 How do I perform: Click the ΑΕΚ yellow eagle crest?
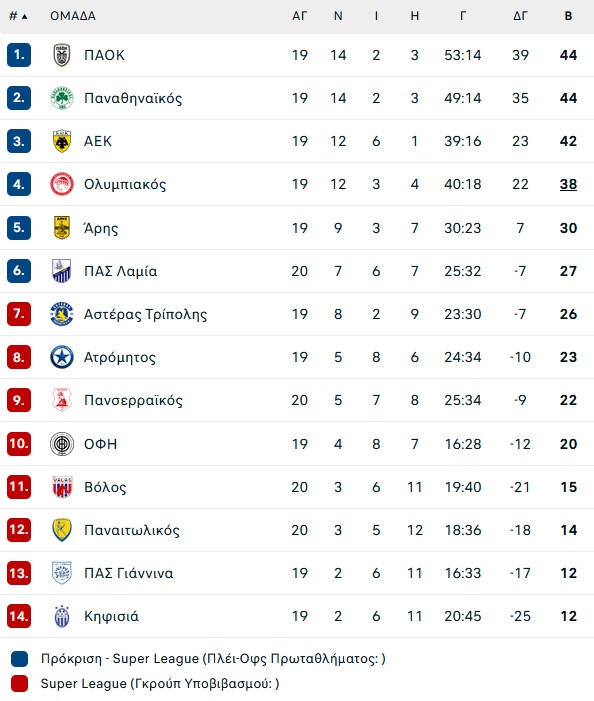[x=62, y=141]
